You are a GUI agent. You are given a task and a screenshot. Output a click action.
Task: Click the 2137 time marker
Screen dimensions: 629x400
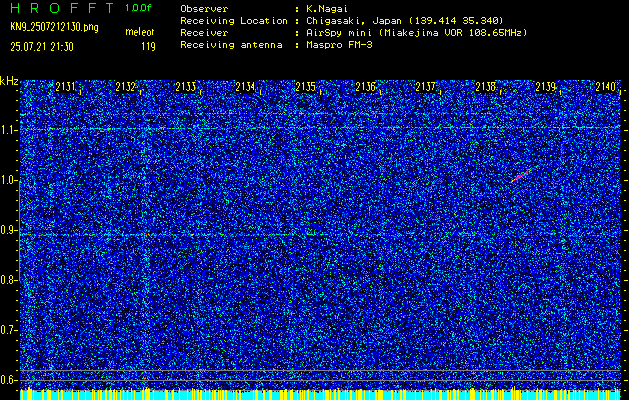pyautogui.click(x=426, y=87)
